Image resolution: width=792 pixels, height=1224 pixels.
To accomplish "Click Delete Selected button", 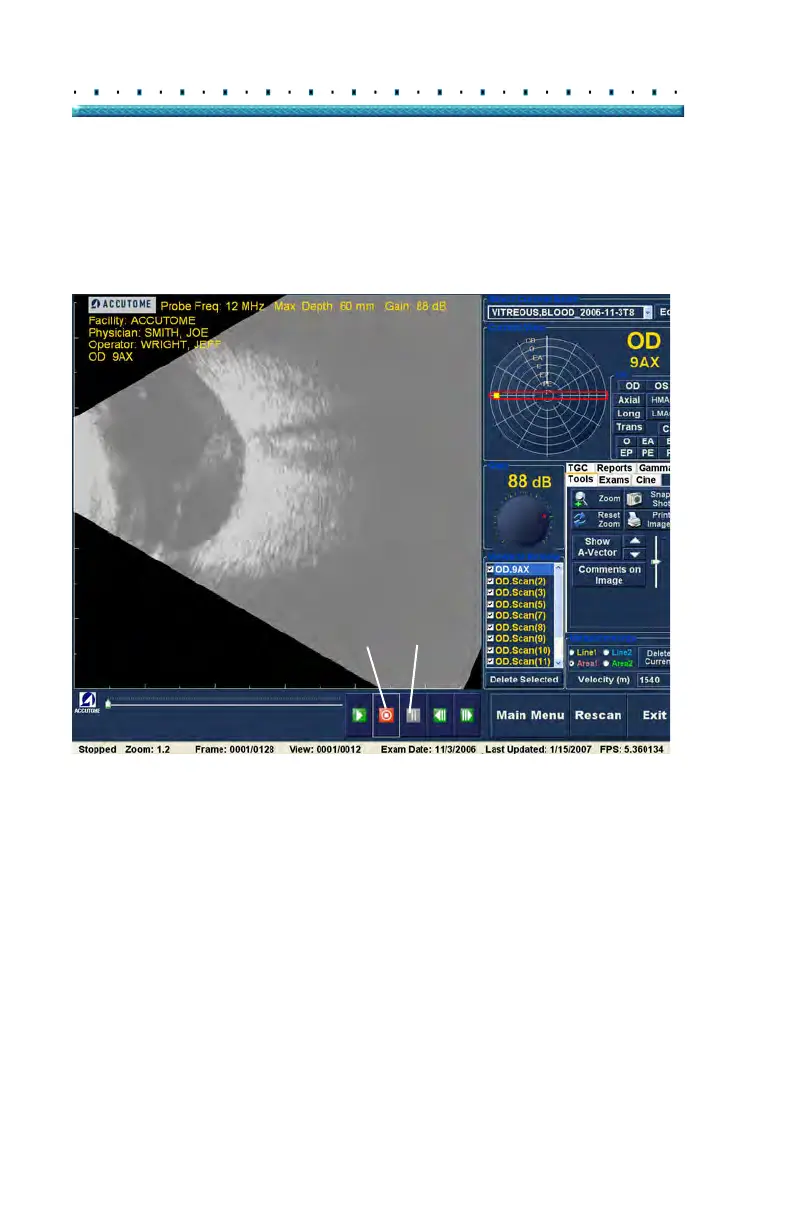I will (524, 680).
